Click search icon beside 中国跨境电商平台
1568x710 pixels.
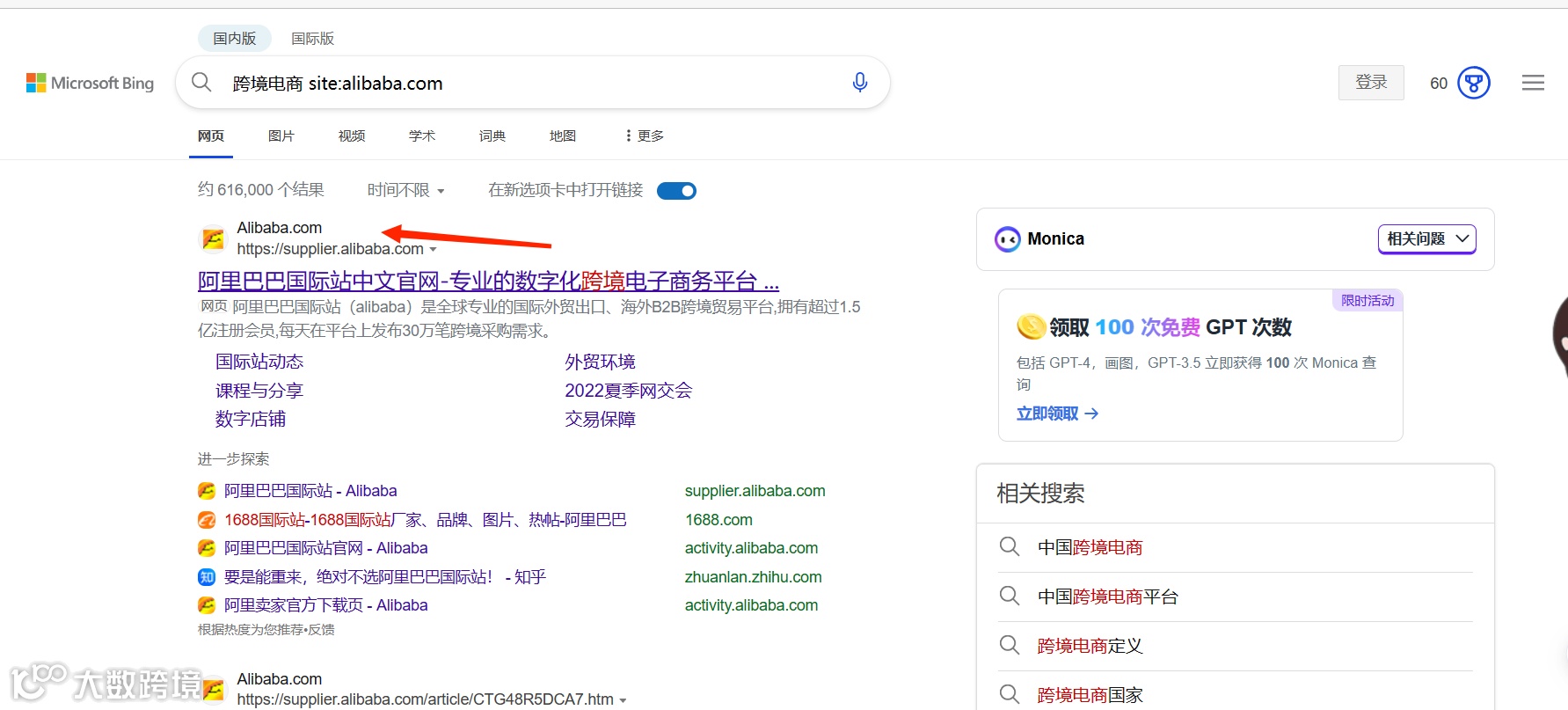1010,597
